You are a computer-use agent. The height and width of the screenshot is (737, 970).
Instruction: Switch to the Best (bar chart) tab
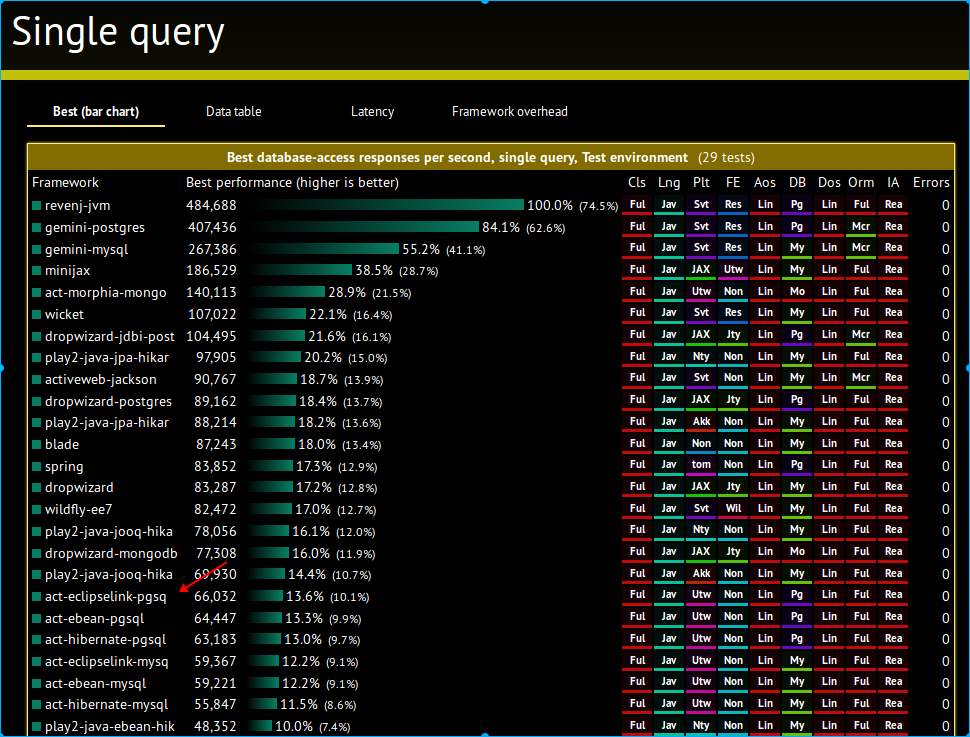click(96, 111)
